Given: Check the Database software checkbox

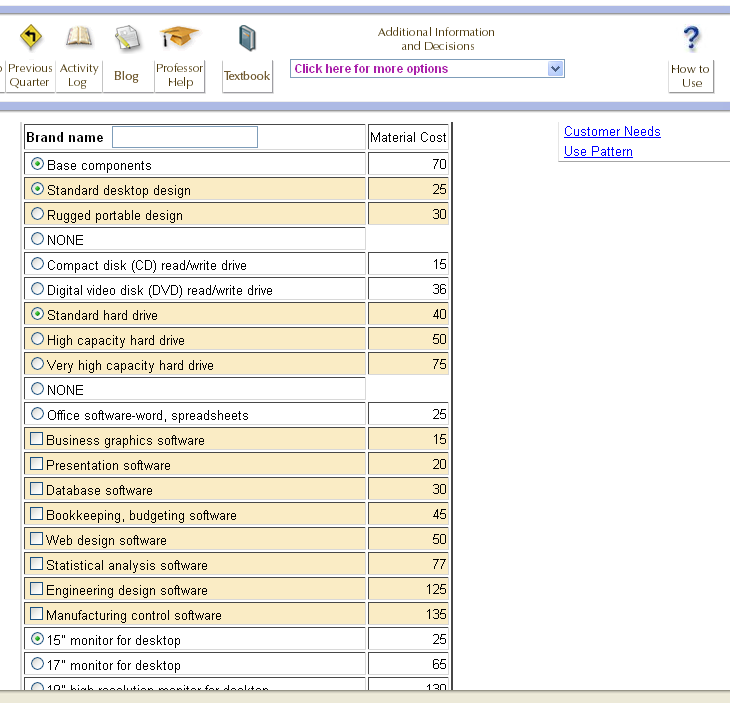Looking at the screenshot, I should click(36, 489).
